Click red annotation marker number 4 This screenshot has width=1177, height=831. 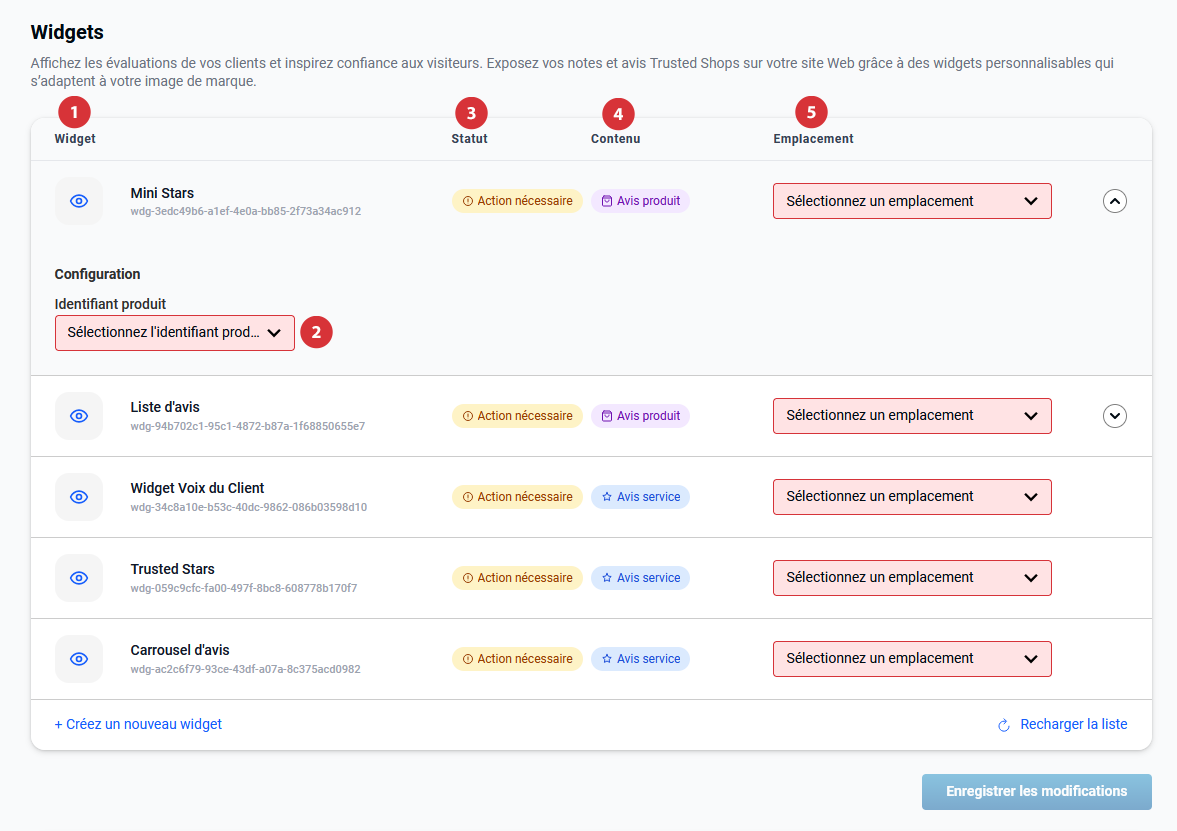(x=618, y=113)
